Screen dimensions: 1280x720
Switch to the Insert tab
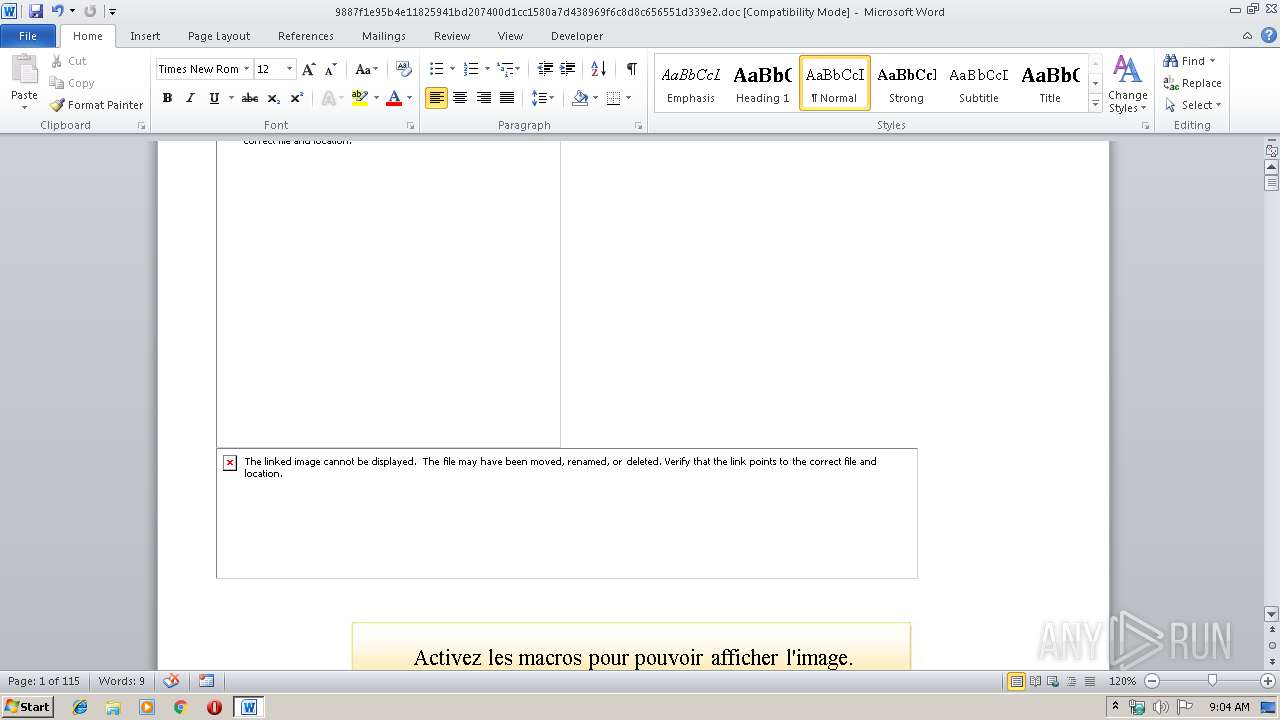tap(145, 36)
